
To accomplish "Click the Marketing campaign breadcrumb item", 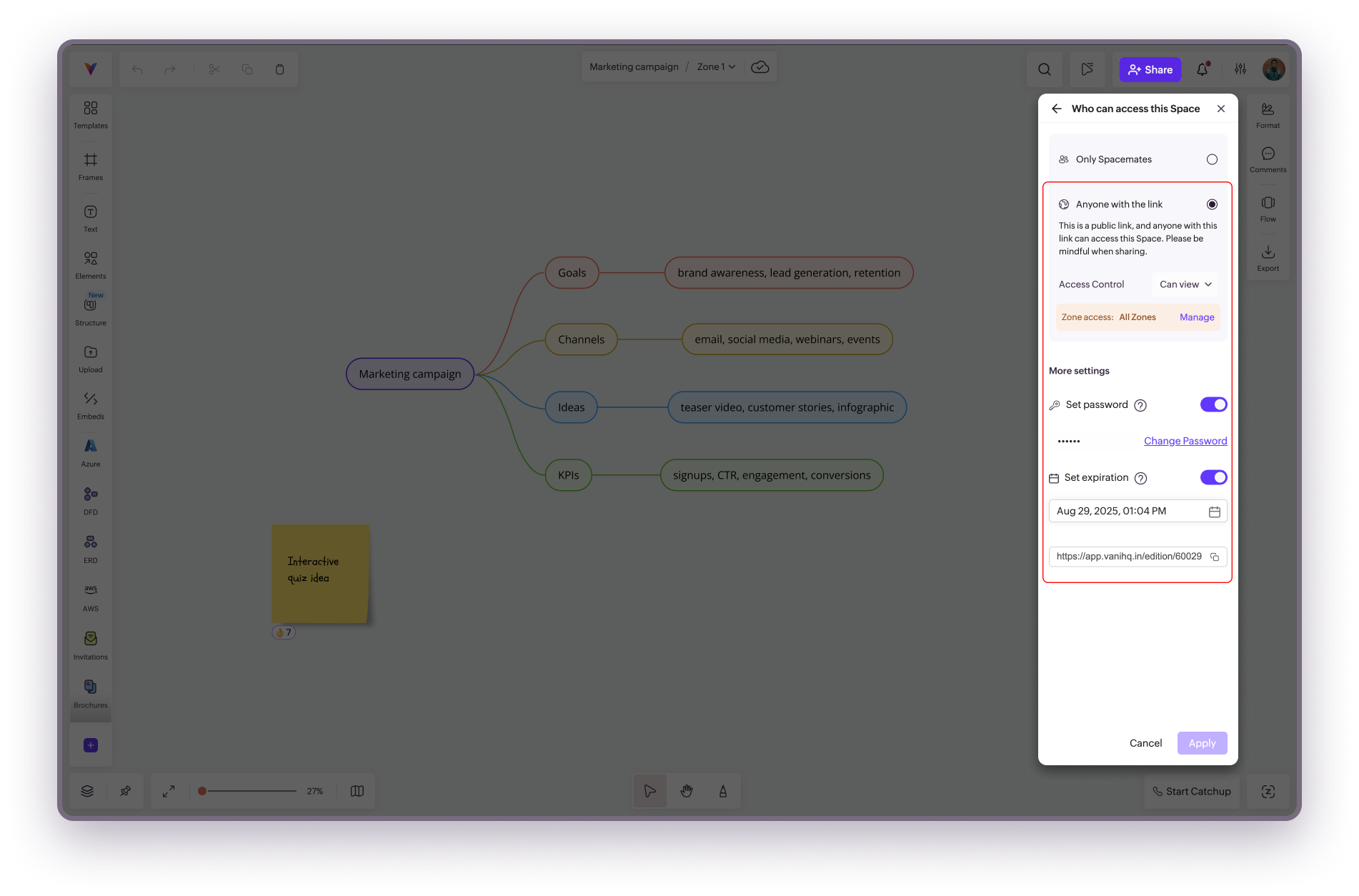I will click(634, 66).
